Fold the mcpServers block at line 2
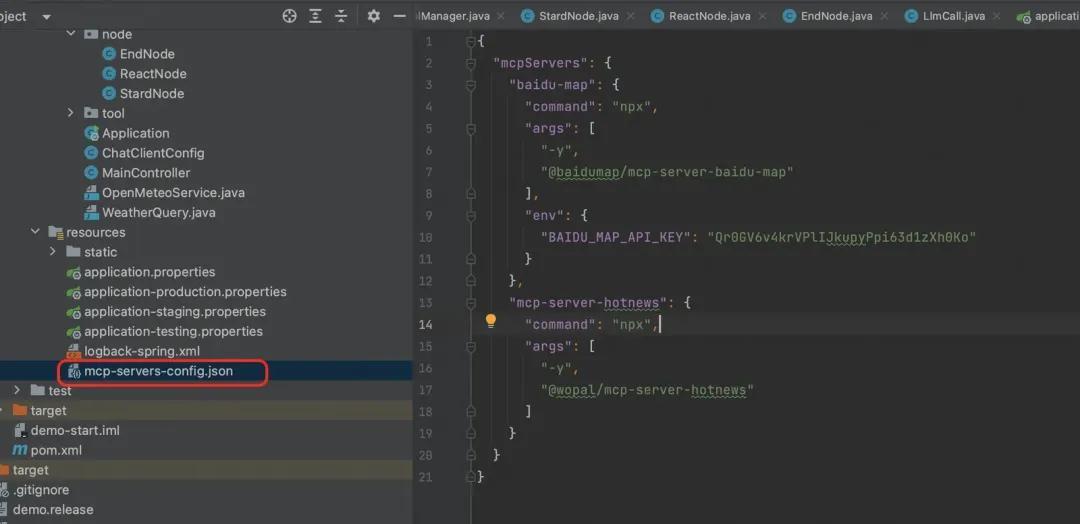1080x524 pixels. [x=470, y=63]
